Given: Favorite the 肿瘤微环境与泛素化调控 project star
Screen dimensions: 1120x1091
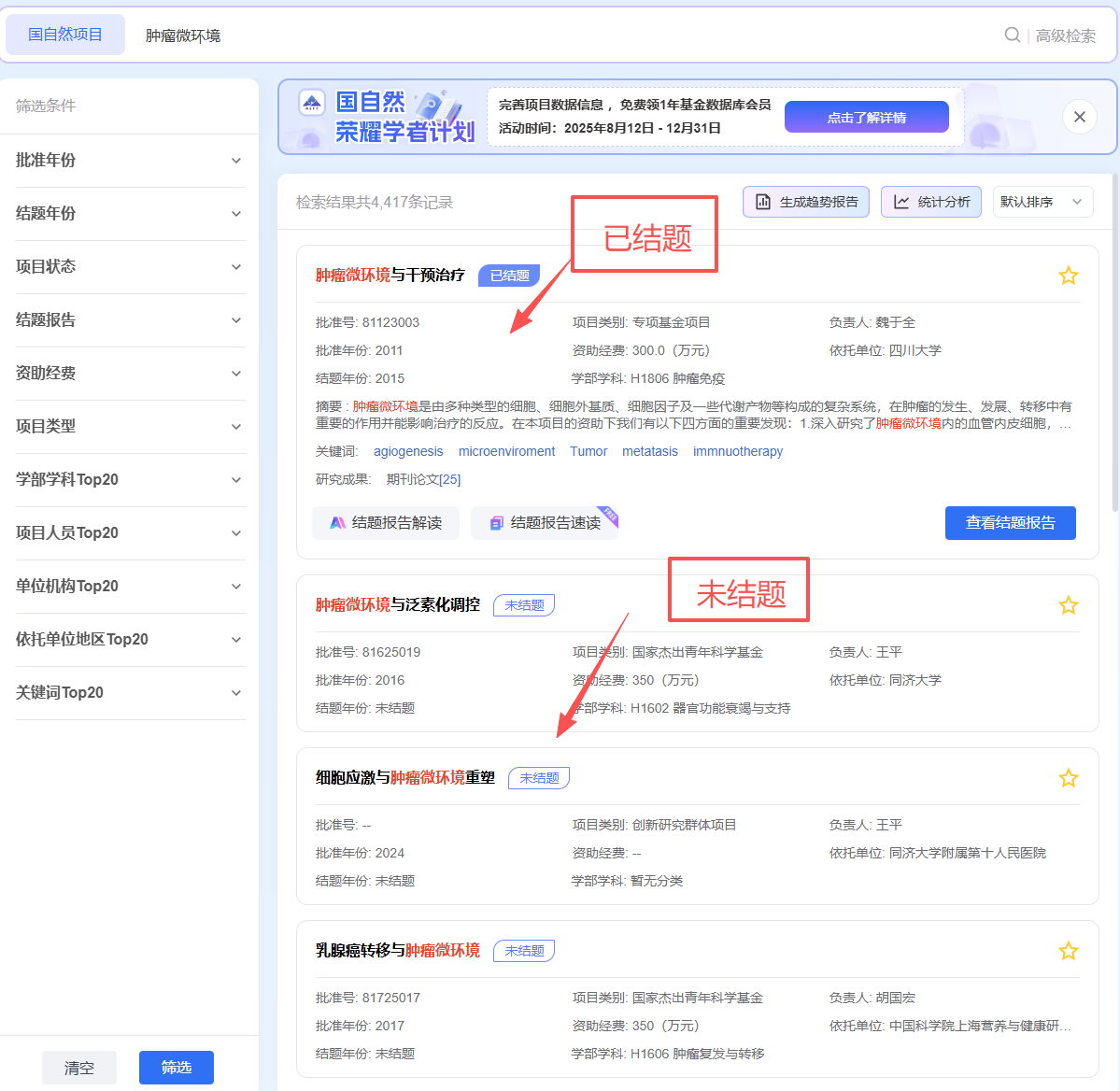Looking at the screenshot, I should [1068, 605].
